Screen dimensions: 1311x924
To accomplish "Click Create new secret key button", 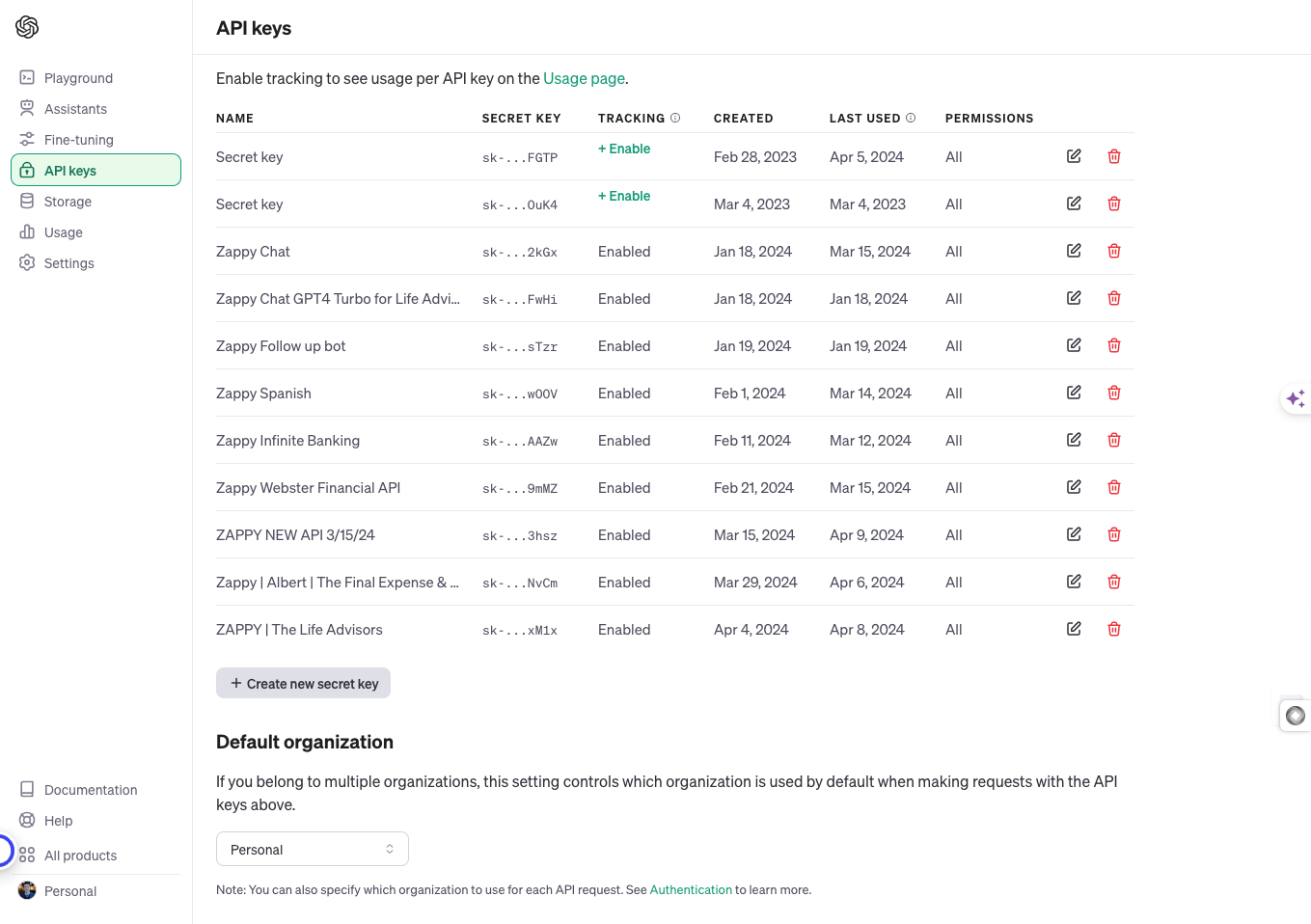I will tap(303, 683).
